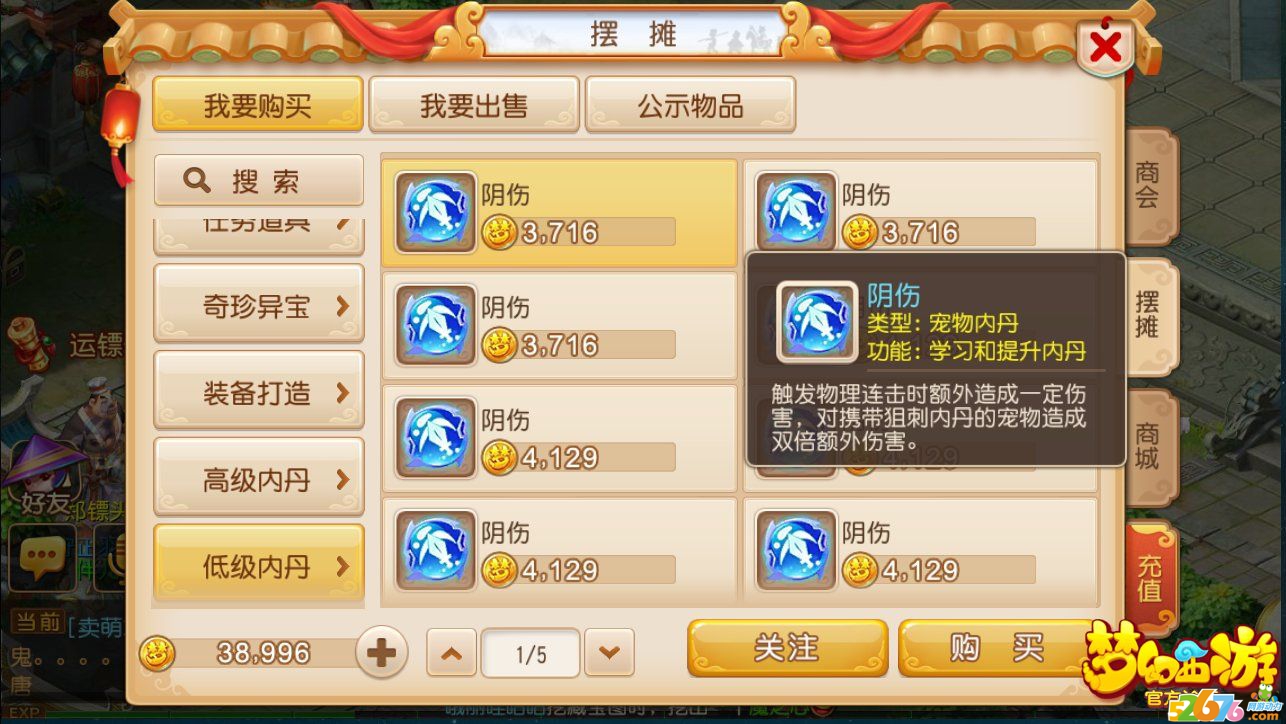Viewport: 1286px width, 724px height.
Task: Switch to the 我要出售 tab
Action: tap(474, 106)
